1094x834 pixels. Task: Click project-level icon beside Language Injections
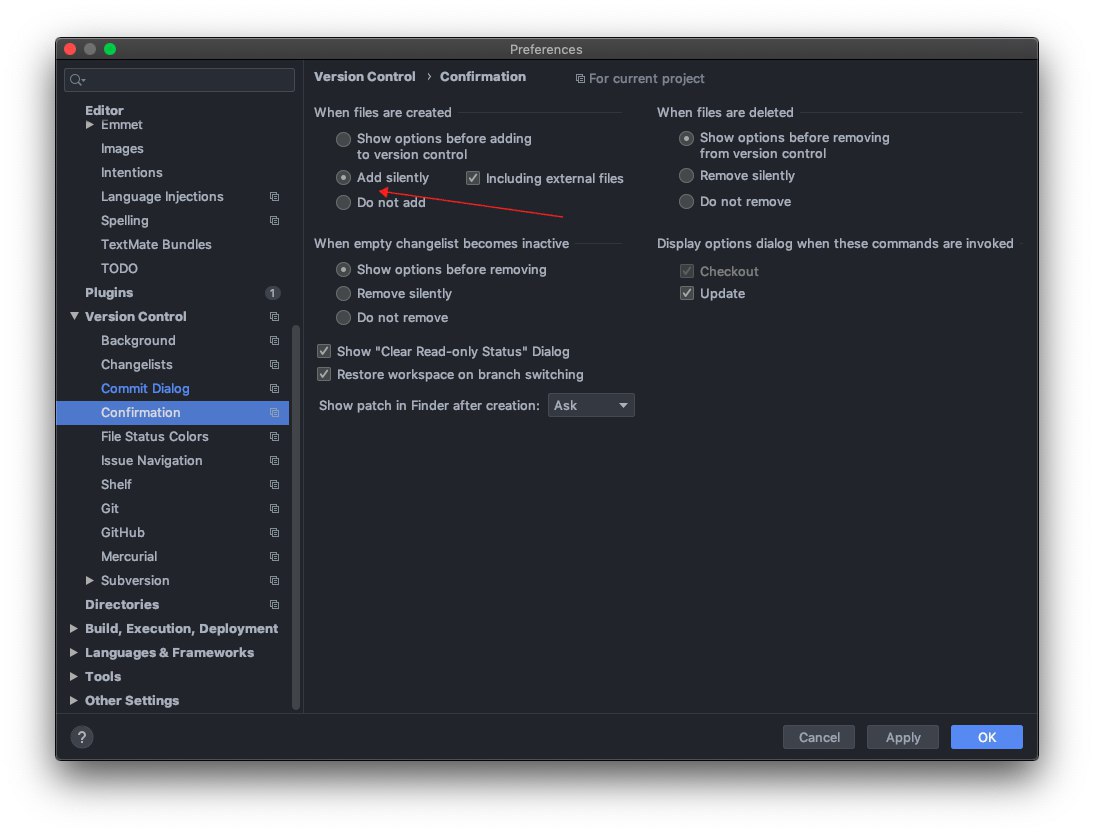[274, 197]
